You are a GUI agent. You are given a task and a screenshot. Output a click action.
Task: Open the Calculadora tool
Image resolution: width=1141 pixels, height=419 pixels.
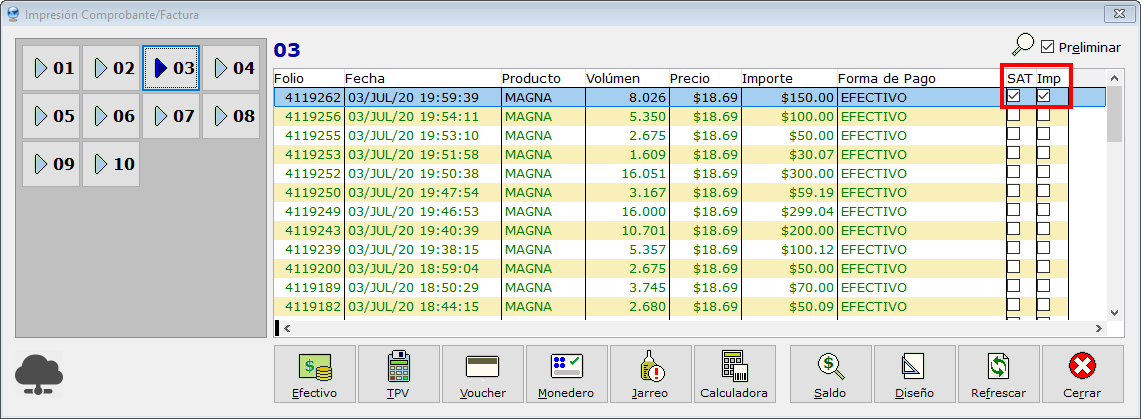click(733, 375)
